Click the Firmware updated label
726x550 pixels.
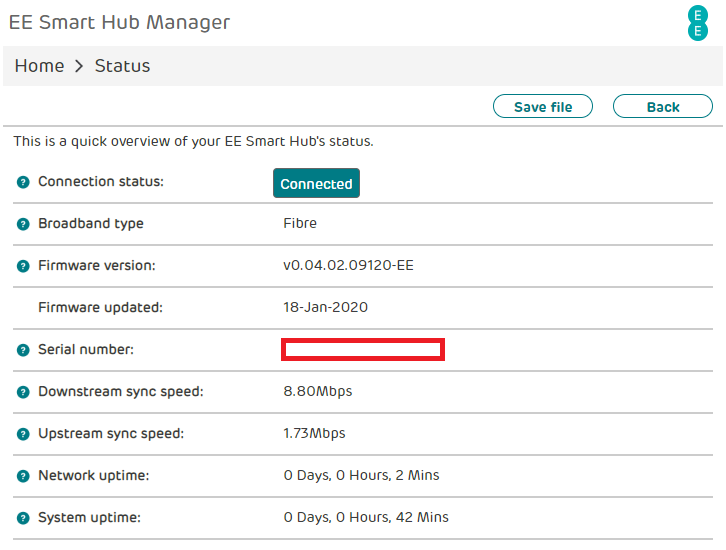pos(100,307)
